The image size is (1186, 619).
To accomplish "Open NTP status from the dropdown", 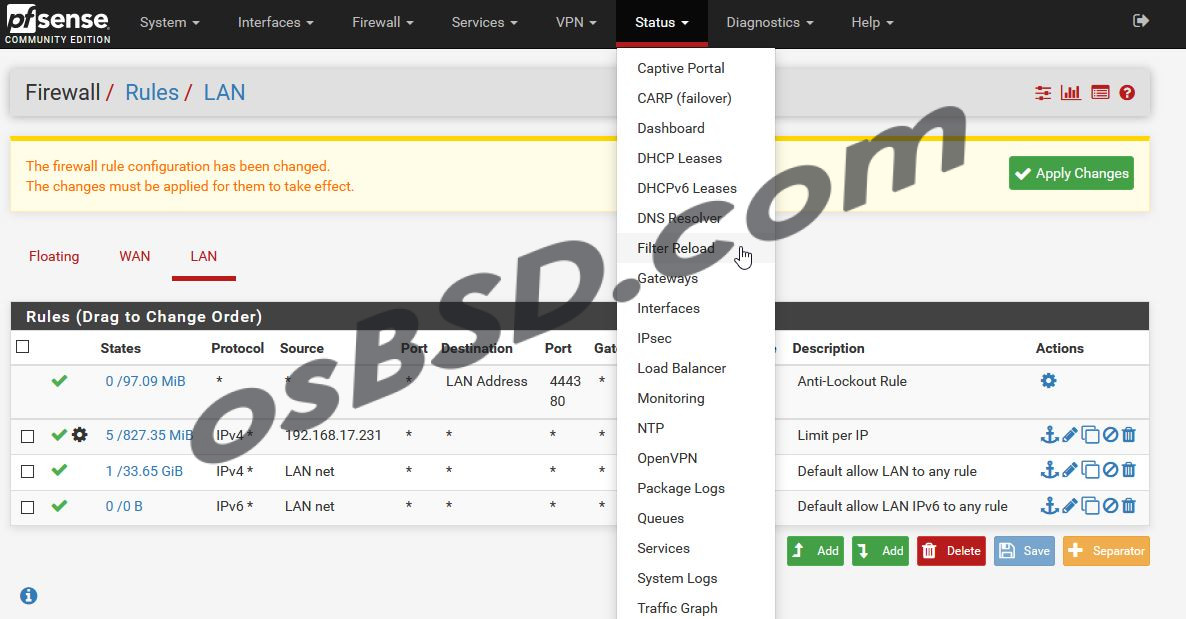I will click(x=650, y=428).
